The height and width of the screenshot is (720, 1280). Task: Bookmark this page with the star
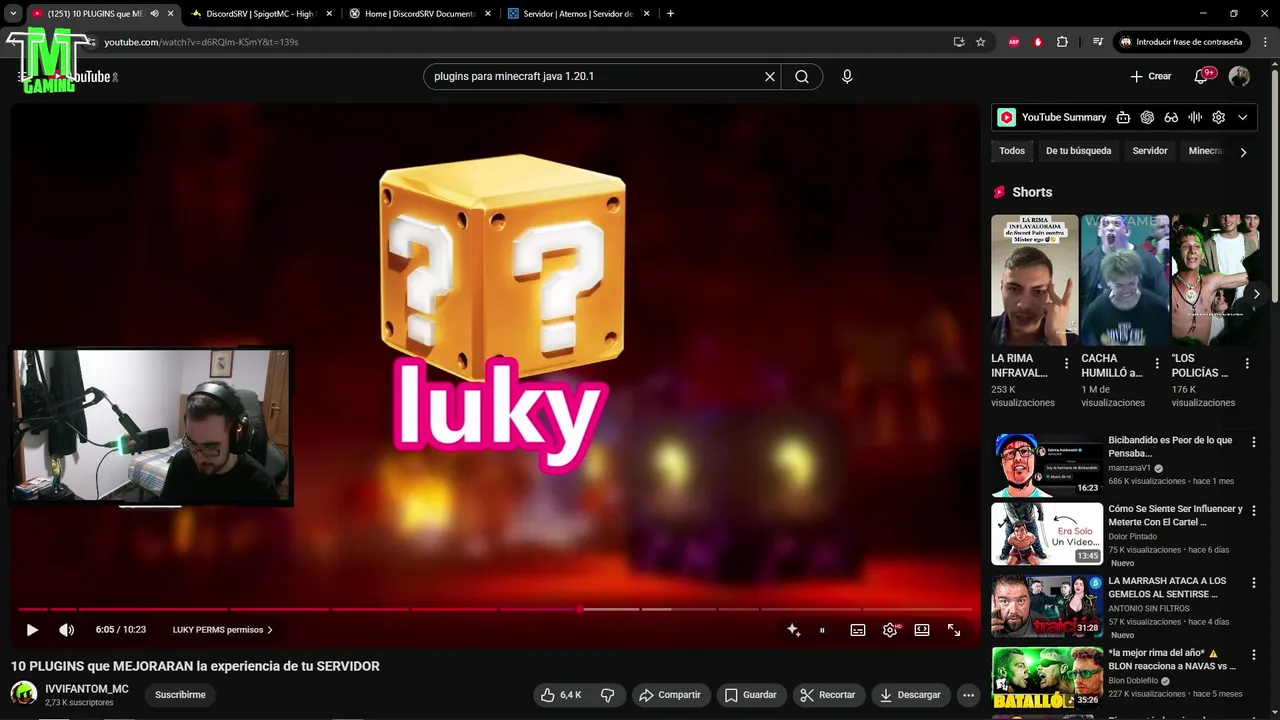[981, 42]
